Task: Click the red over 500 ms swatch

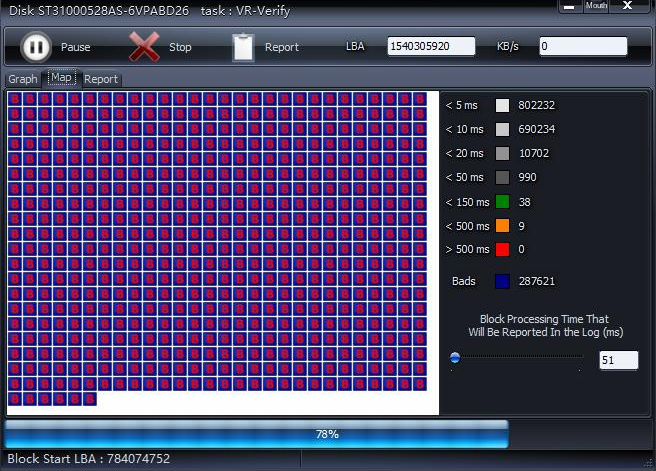Action: [x=502, y=250]
